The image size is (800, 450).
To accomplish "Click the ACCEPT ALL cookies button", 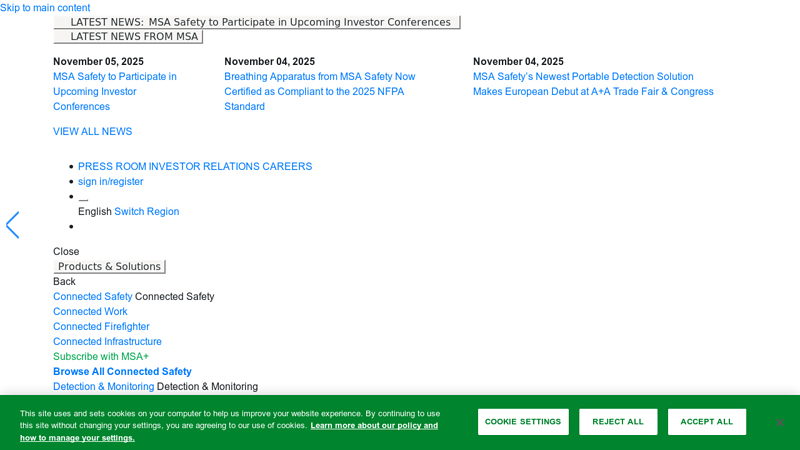I will tap(707, 422).
